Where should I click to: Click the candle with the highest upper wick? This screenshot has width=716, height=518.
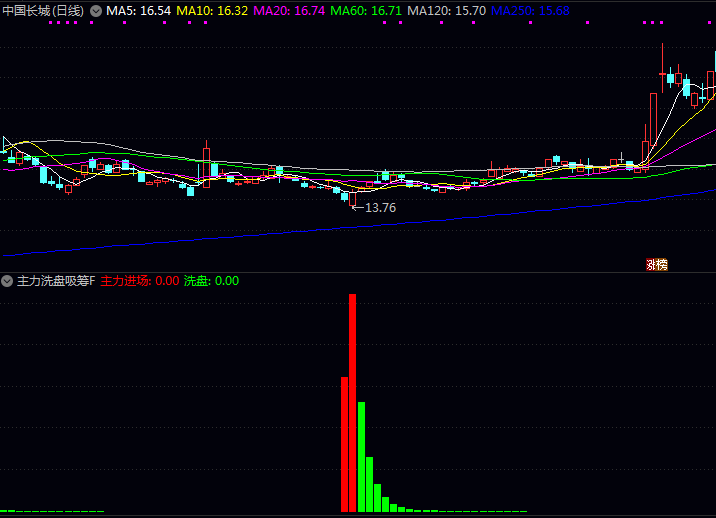click(663, 69)
